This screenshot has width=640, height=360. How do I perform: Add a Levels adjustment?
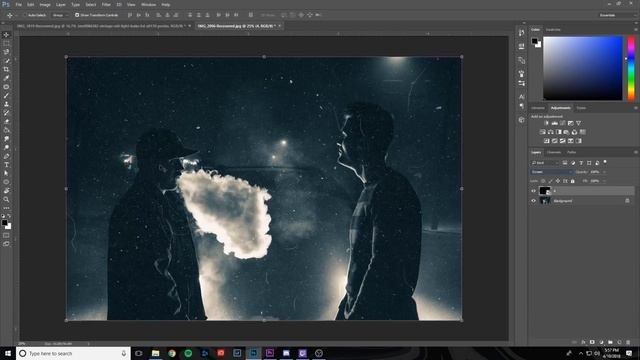[x=554, y=123]
